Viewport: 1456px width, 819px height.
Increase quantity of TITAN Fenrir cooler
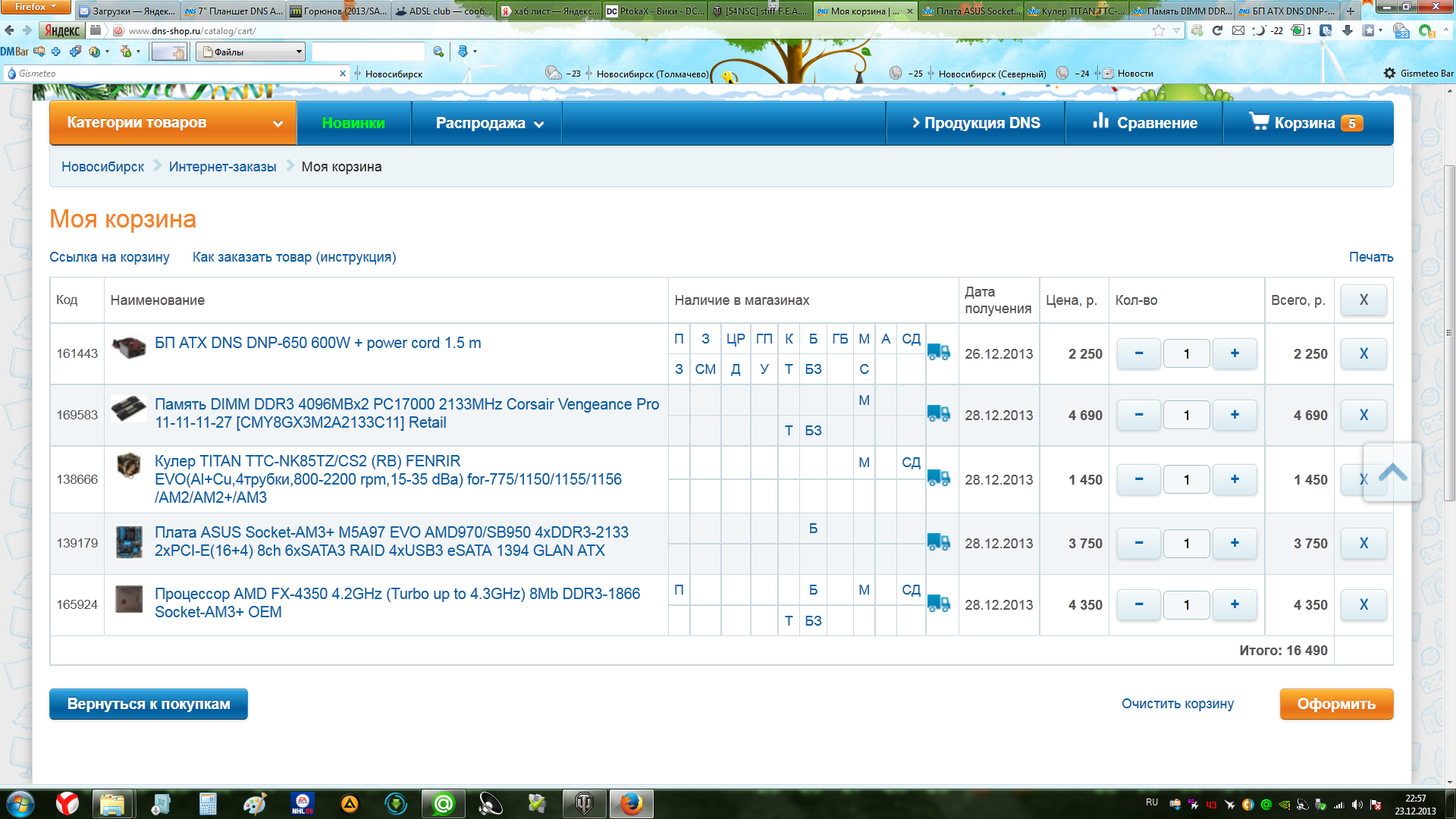pyautogui.click(x=1235, y=479)
